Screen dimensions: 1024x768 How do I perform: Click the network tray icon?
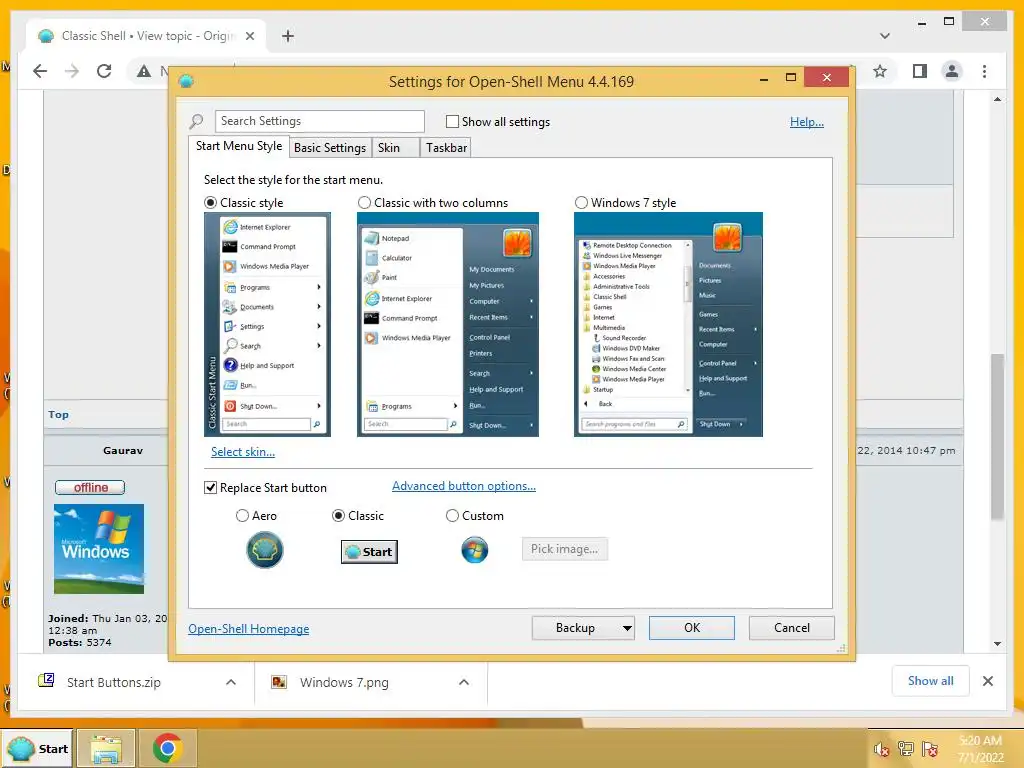[906, 749]
